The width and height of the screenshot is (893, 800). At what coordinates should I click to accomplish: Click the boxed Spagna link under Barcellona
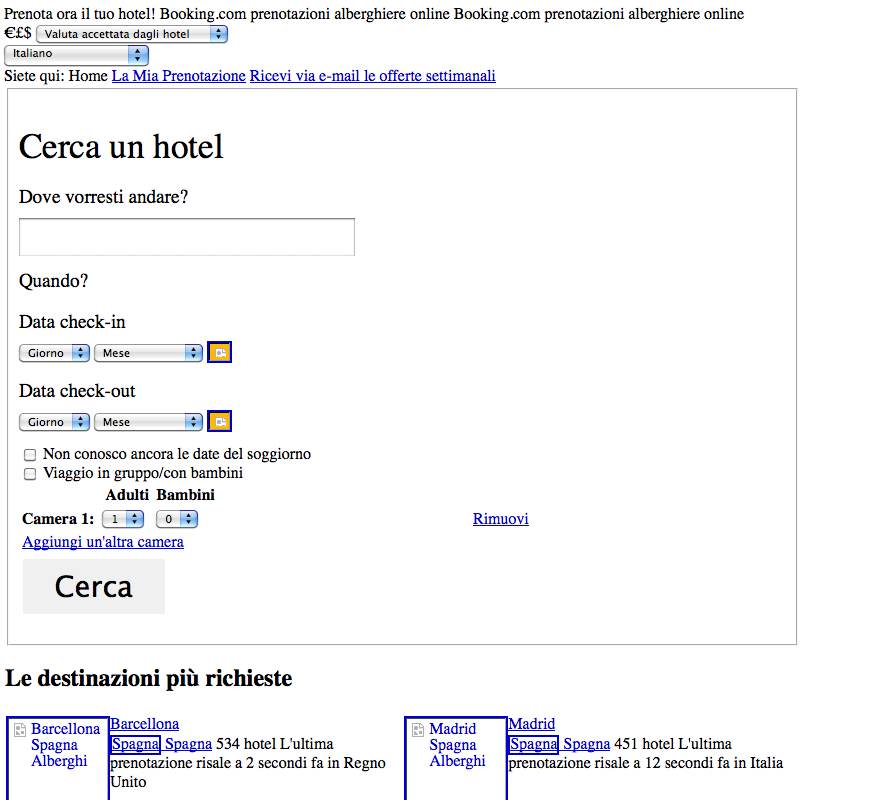click(x=136, y=744)
